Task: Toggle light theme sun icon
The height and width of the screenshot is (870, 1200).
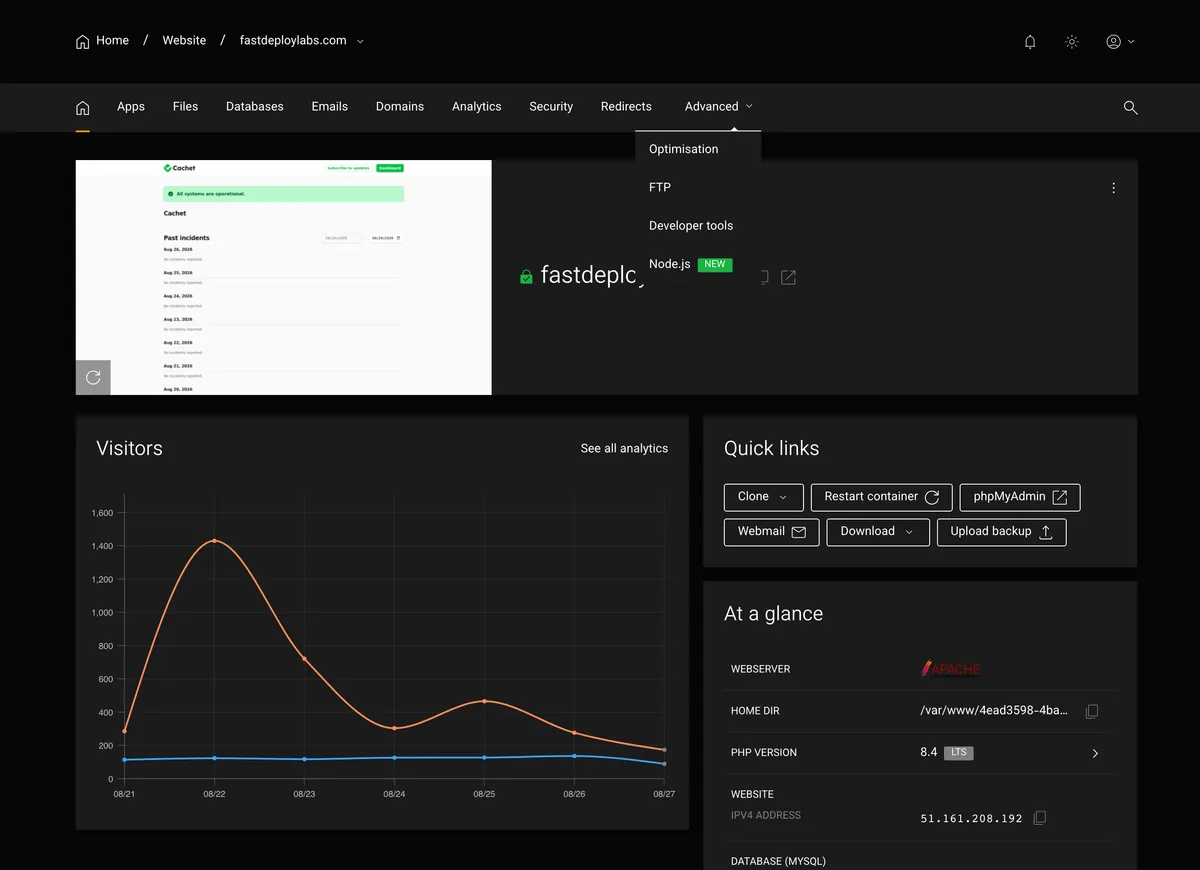Action: (1072, 42)
